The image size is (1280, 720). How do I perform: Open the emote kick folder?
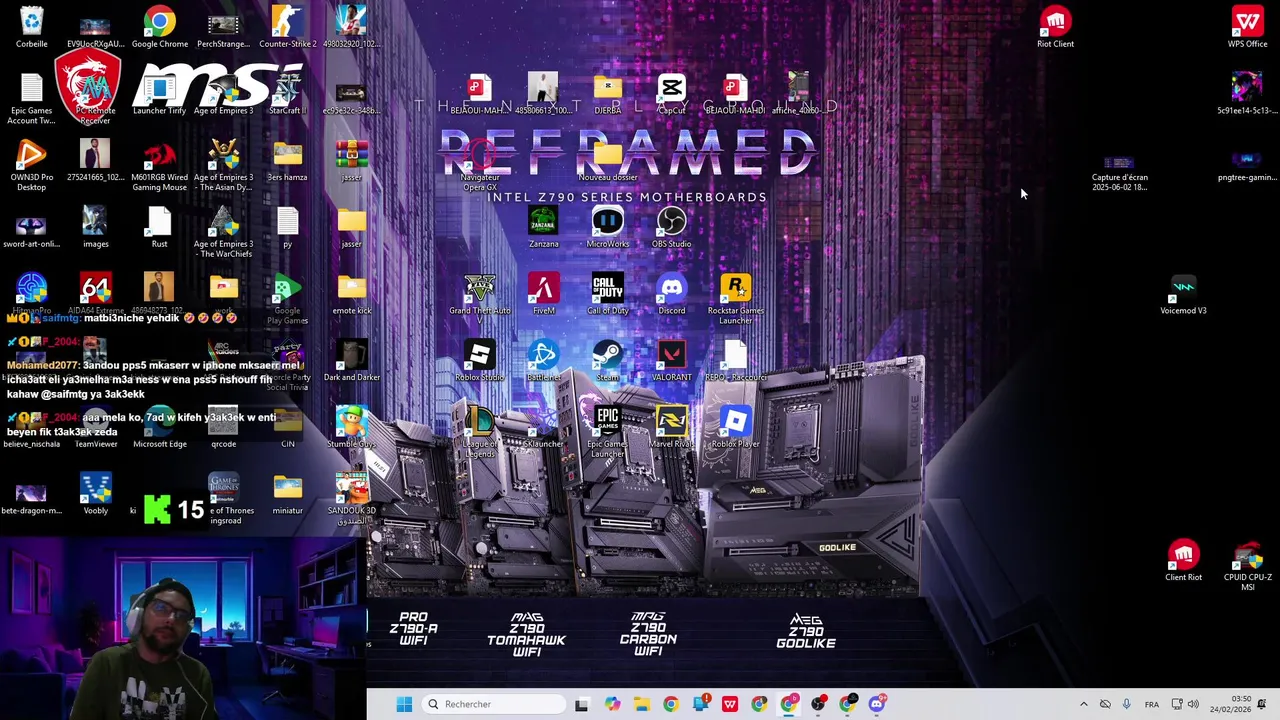(351, 294)
